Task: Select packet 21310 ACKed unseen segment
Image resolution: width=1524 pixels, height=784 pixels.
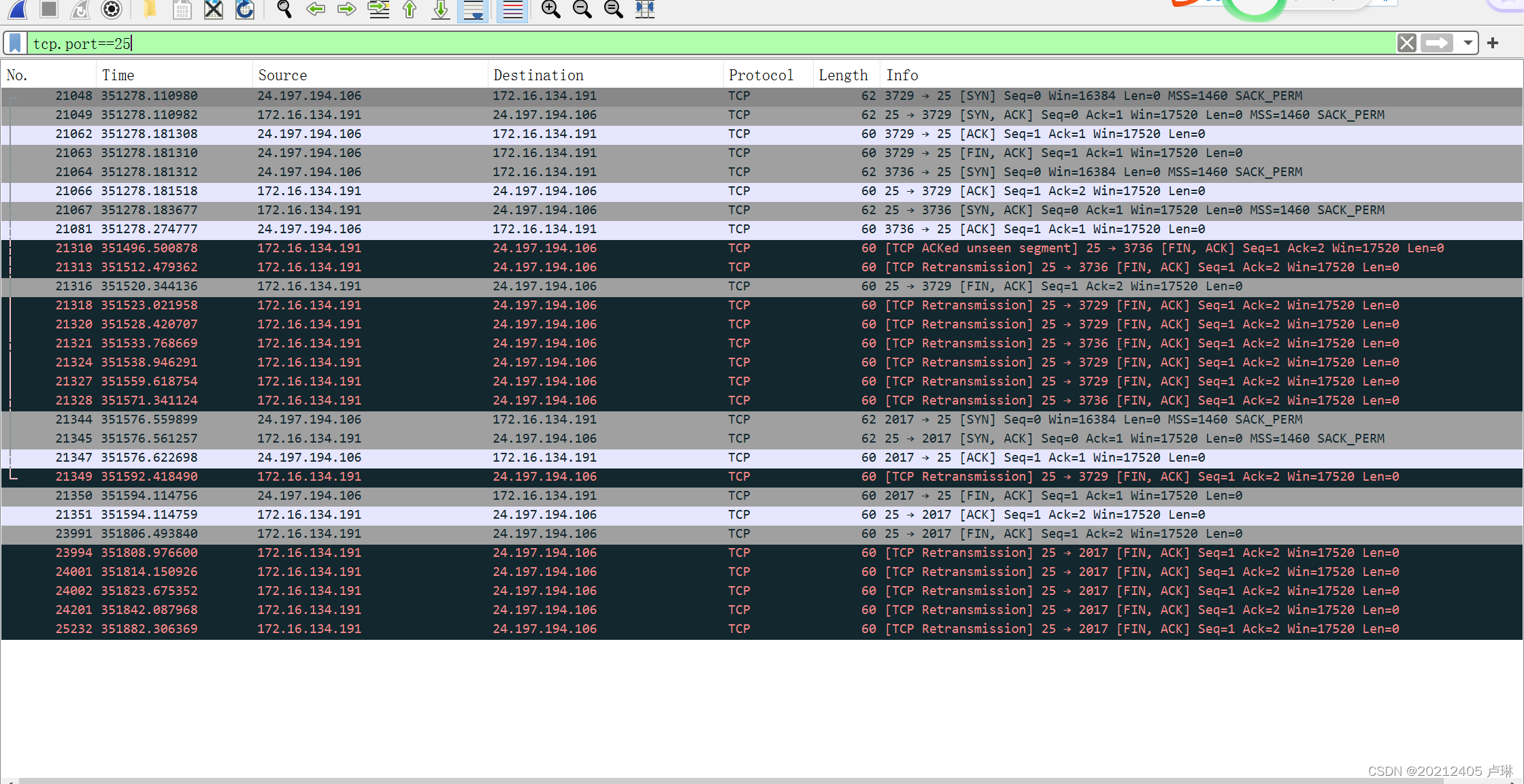Action: tap(762, 248)
